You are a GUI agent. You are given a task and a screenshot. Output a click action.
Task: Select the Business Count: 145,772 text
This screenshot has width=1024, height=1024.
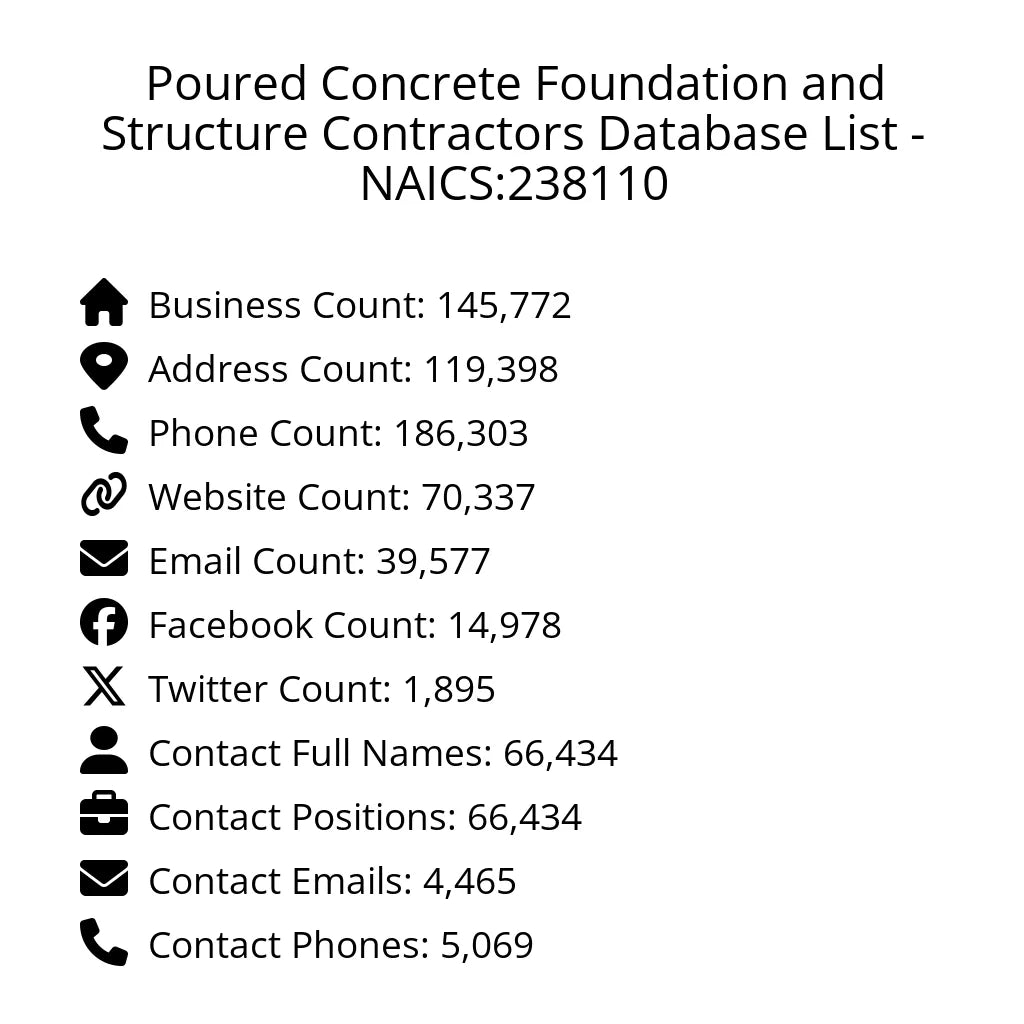[360, 305]
